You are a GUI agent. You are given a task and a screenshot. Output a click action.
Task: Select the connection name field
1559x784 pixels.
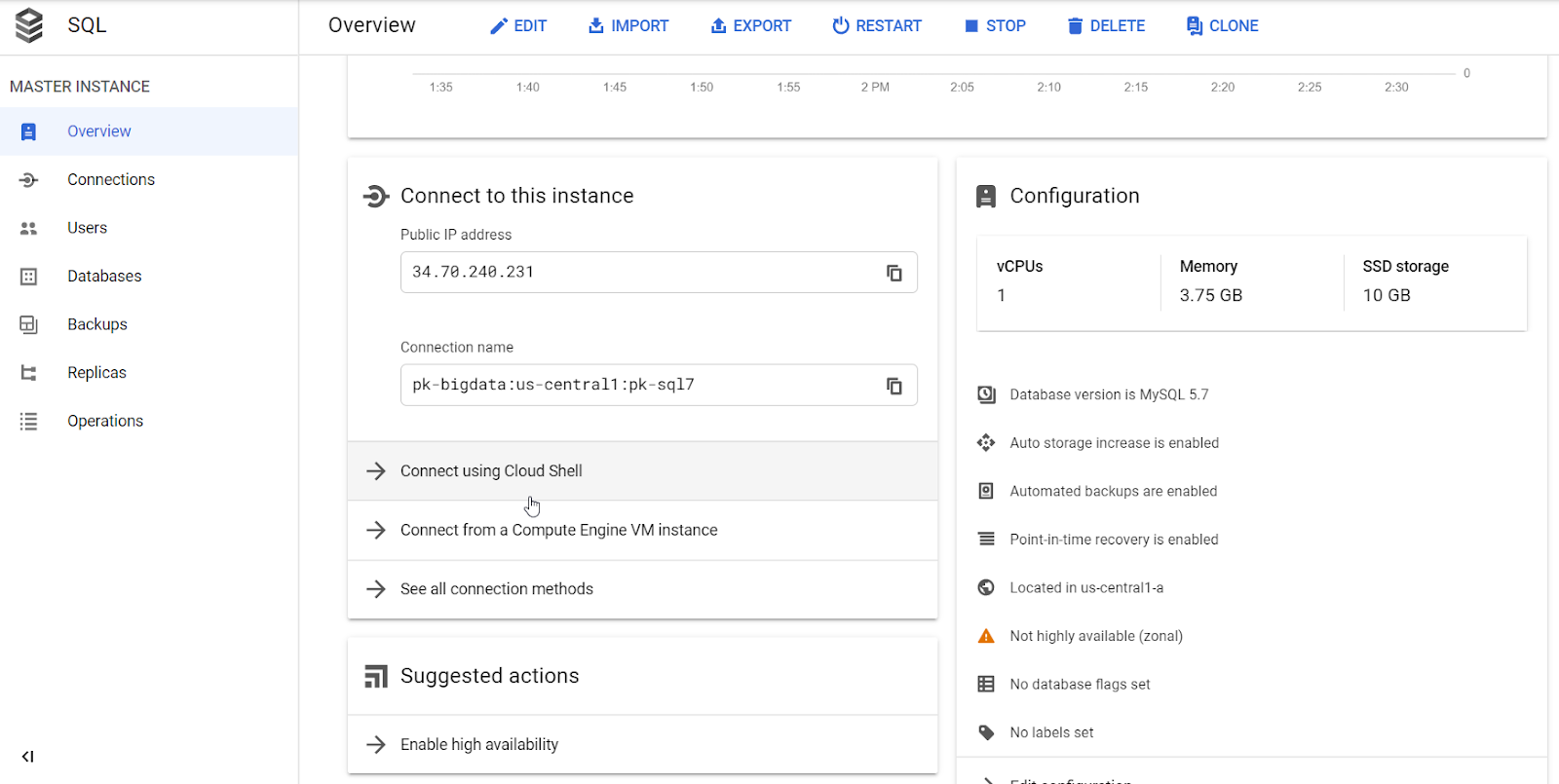[x=659, y=386]
